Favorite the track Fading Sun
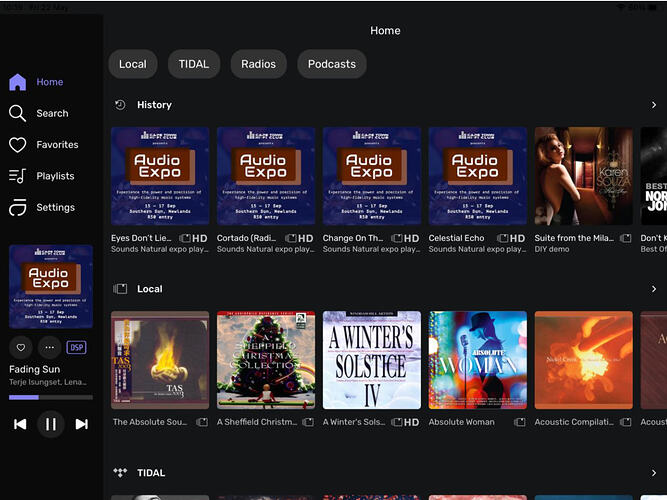 (x=20, y=347)
